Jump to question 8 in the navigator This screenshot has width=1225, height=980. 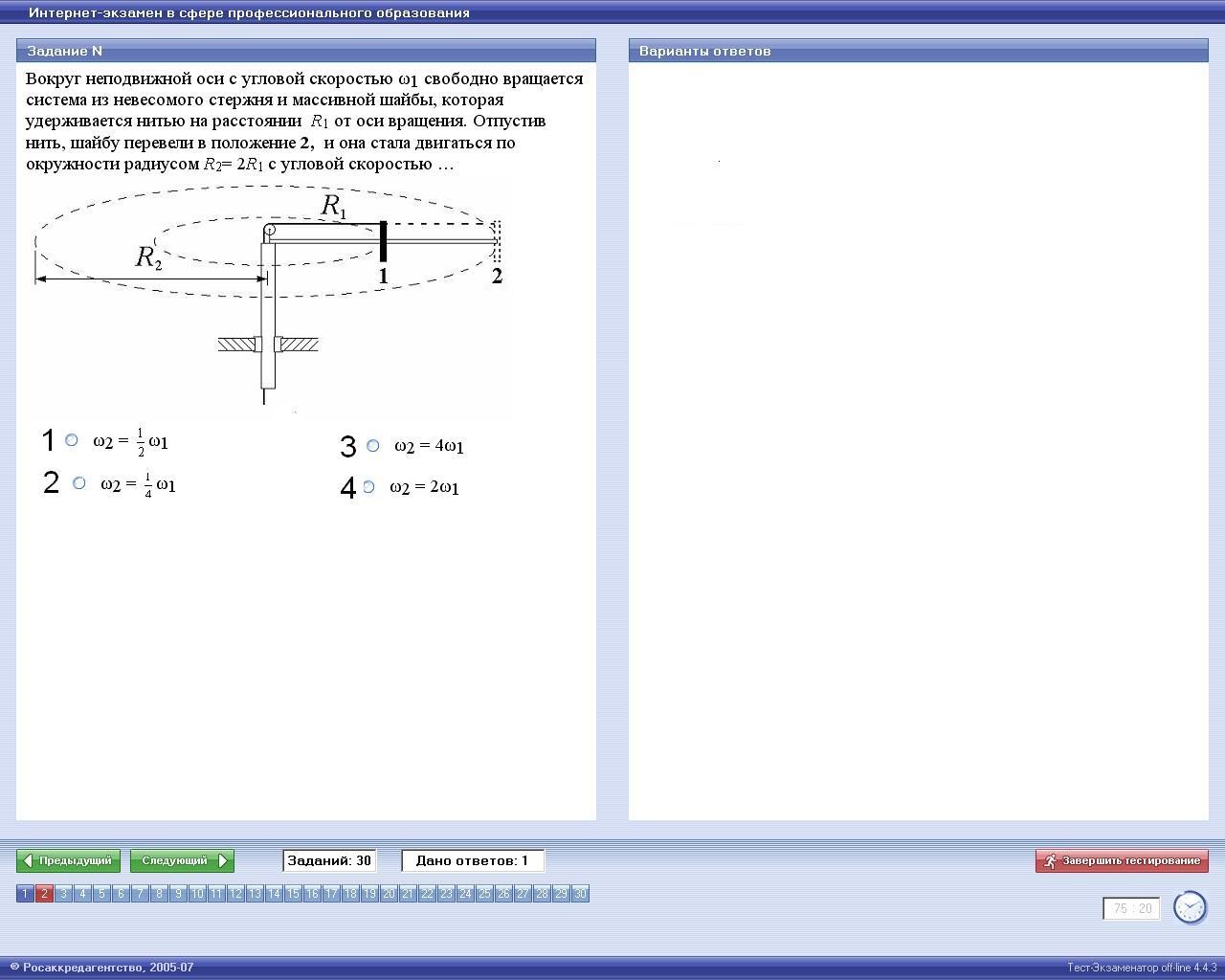coord(159,894)
